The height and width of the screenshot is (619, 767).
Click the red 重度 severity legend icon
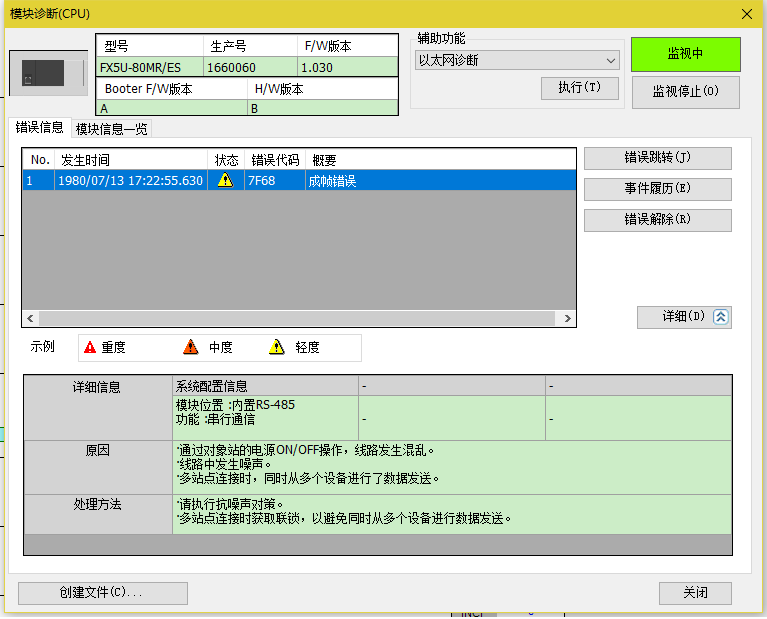(90, 347)
